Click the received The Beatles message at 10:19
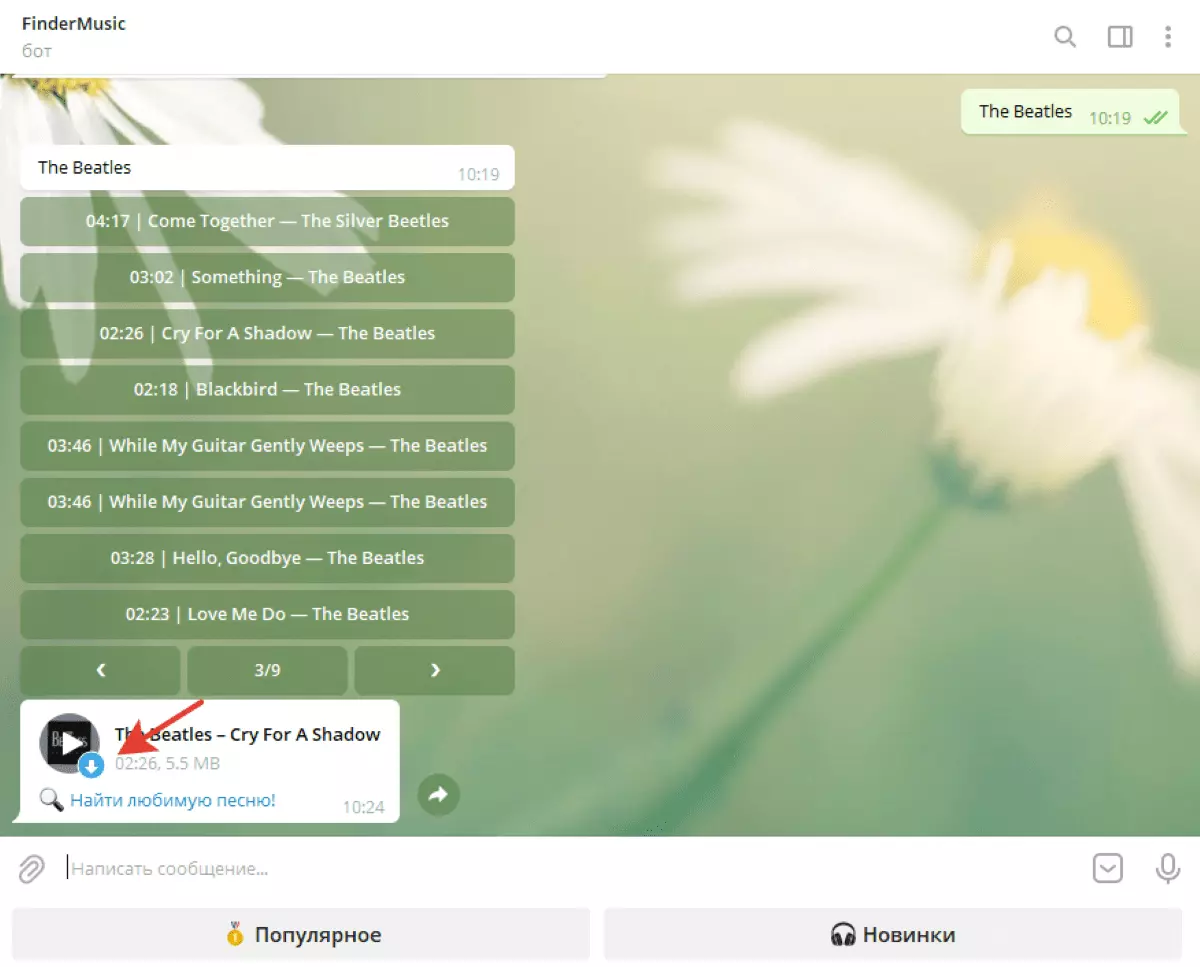This screenshot has height=967, width=1200. 267,167
